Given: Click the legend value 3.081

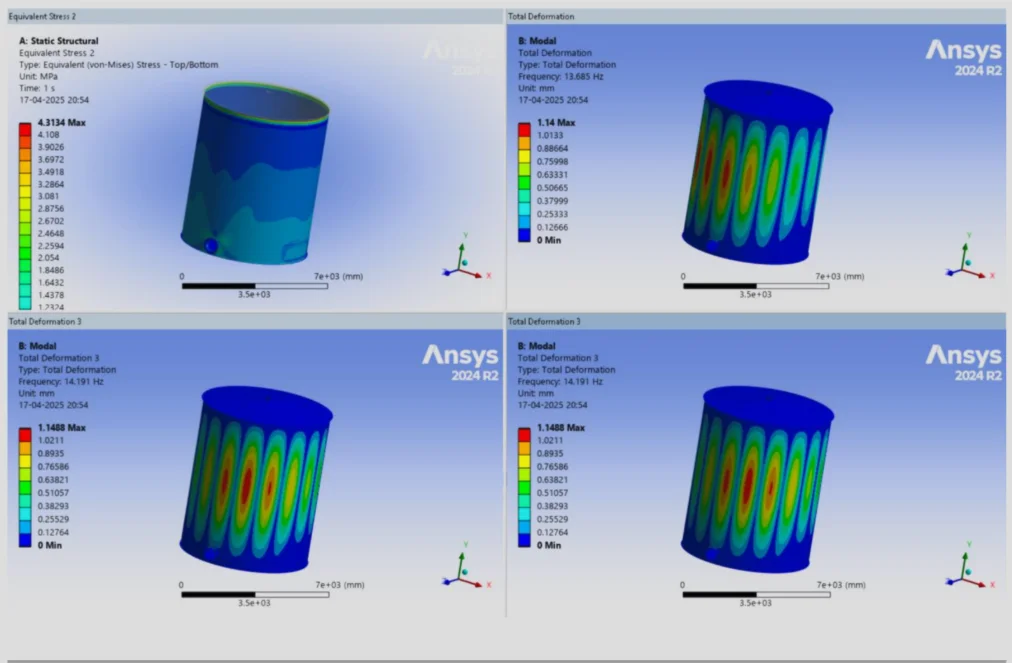Looking at the screenshot, I should [x=48, y=196].
